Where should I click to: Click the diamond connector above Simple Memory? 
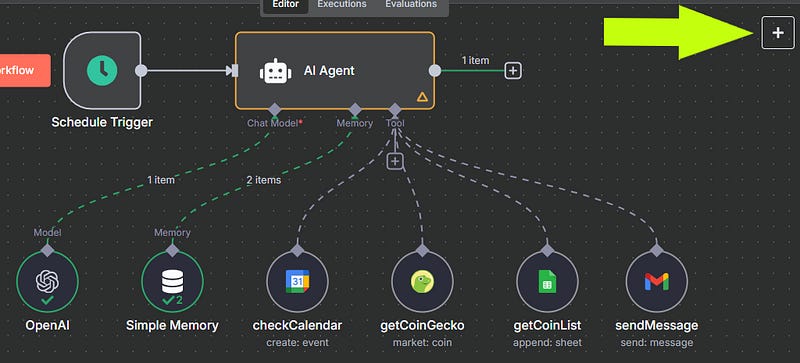[x=172, y=250]
